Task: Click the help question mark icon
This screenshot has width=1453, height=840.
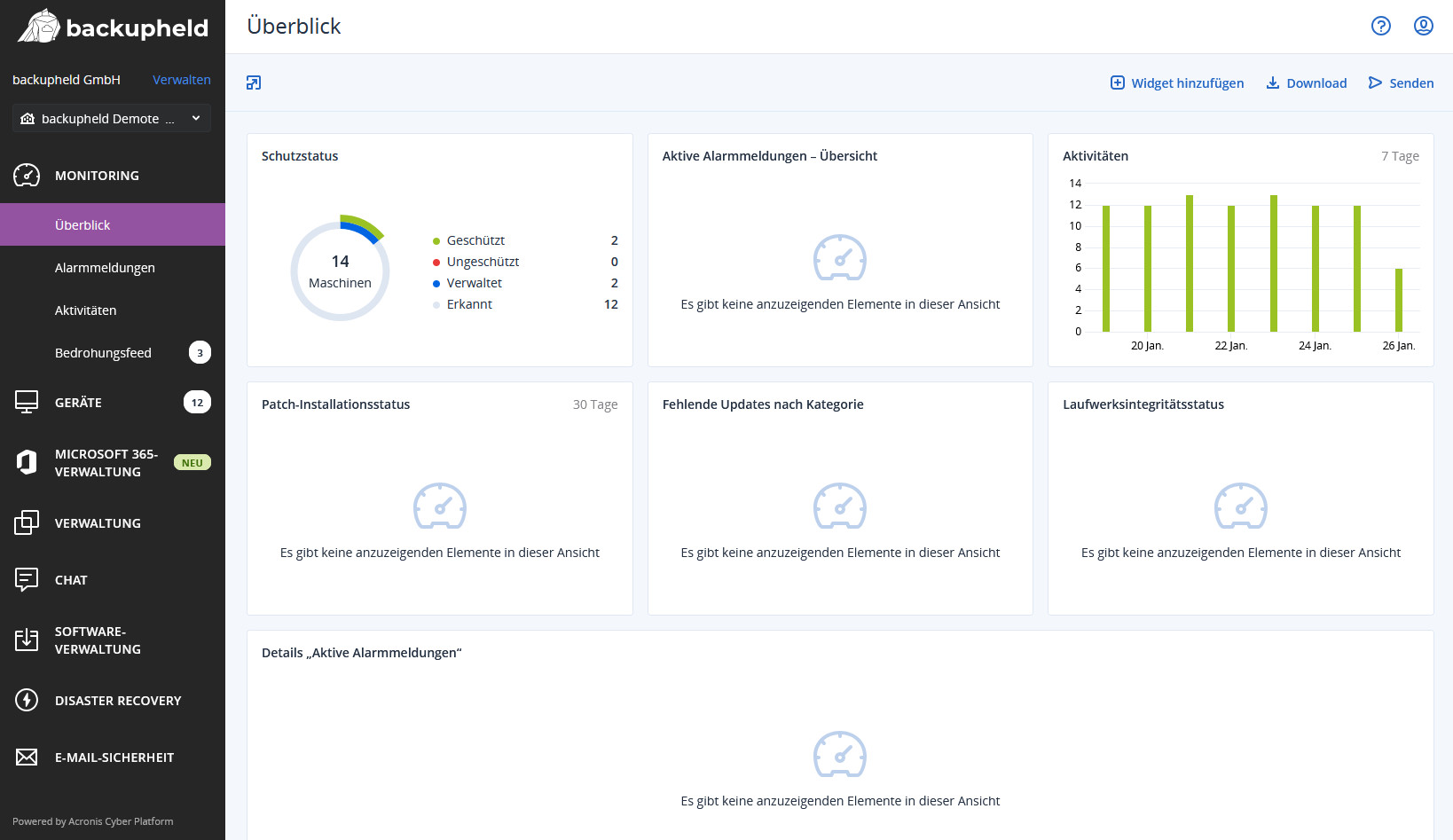Action: coord(1381,26)
